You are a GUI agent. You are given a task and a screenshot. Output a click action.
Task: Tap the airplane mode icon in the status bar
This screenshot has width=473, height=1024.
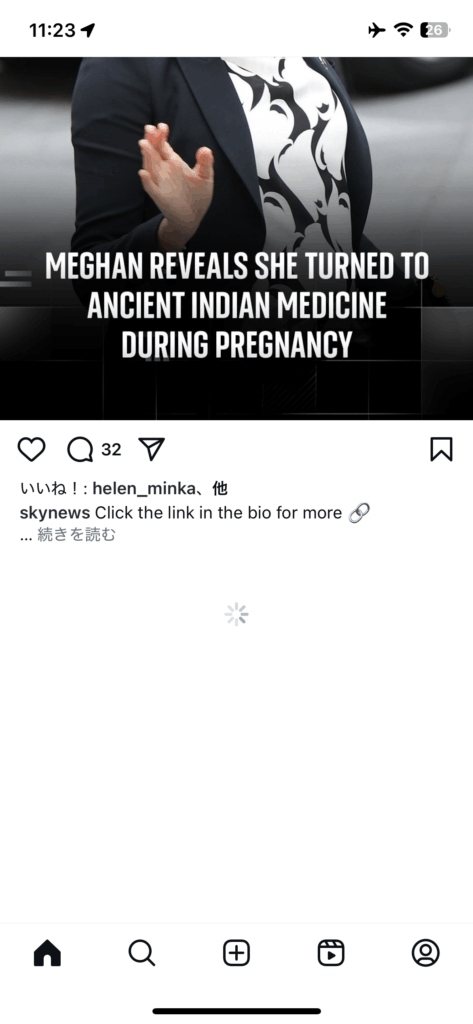377,29
